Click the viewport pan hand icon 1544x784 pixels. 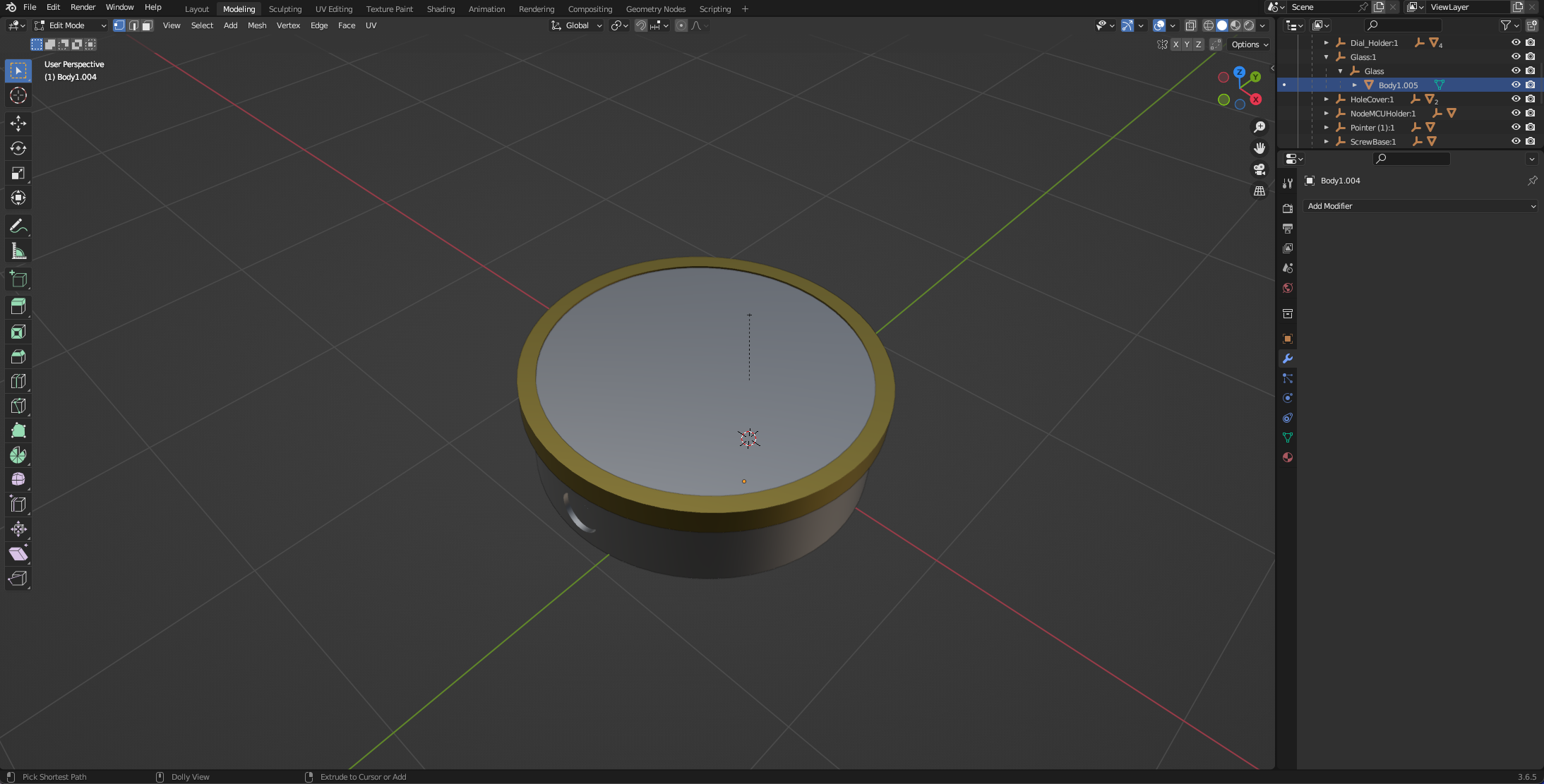coord(1259,148)
